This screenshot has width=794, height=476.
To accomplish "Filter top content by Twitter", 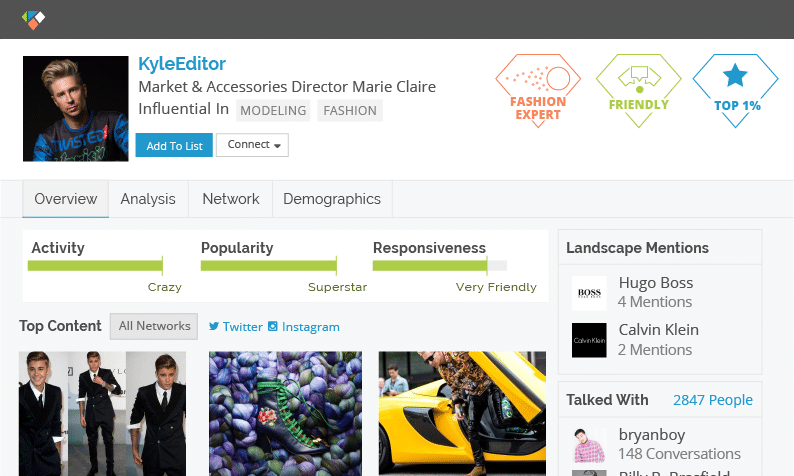I will coord(236,326).
